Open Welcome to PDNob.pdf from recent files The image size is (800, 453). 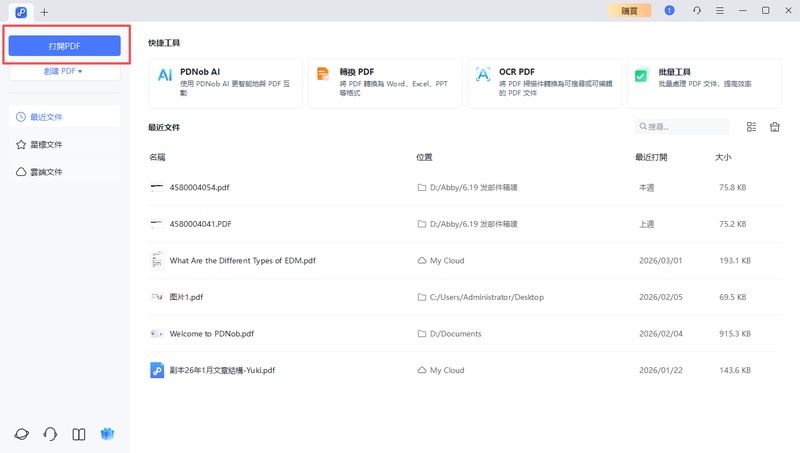(212, 334)
